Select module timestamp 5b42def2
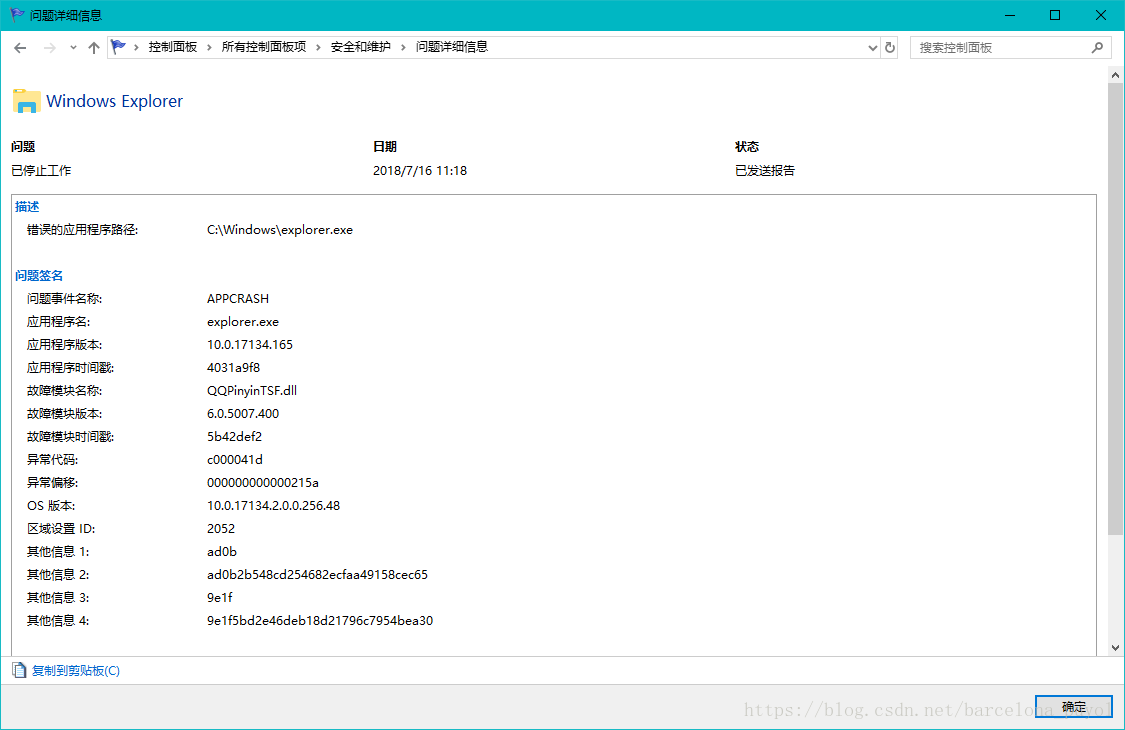The image size is (1125, 730). coord(235,436)
